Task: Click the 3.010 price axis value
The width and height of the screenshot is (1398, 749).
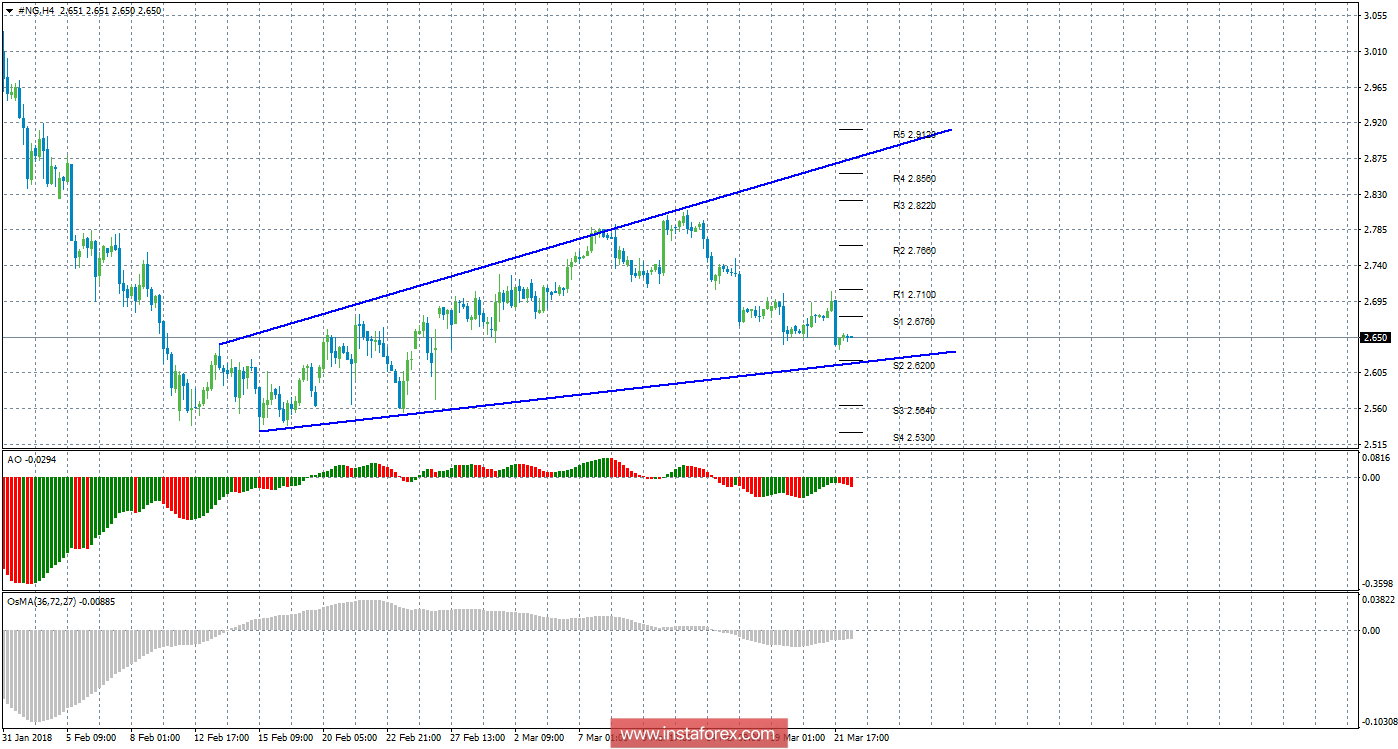Action: point(1375,53)
